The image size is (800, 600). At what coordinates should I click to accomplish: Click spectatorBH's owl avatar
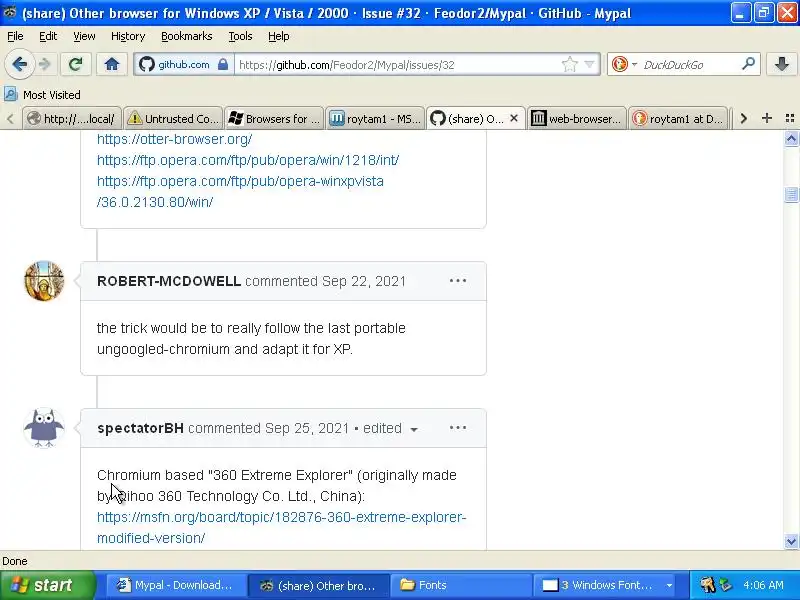coord(44,428)
